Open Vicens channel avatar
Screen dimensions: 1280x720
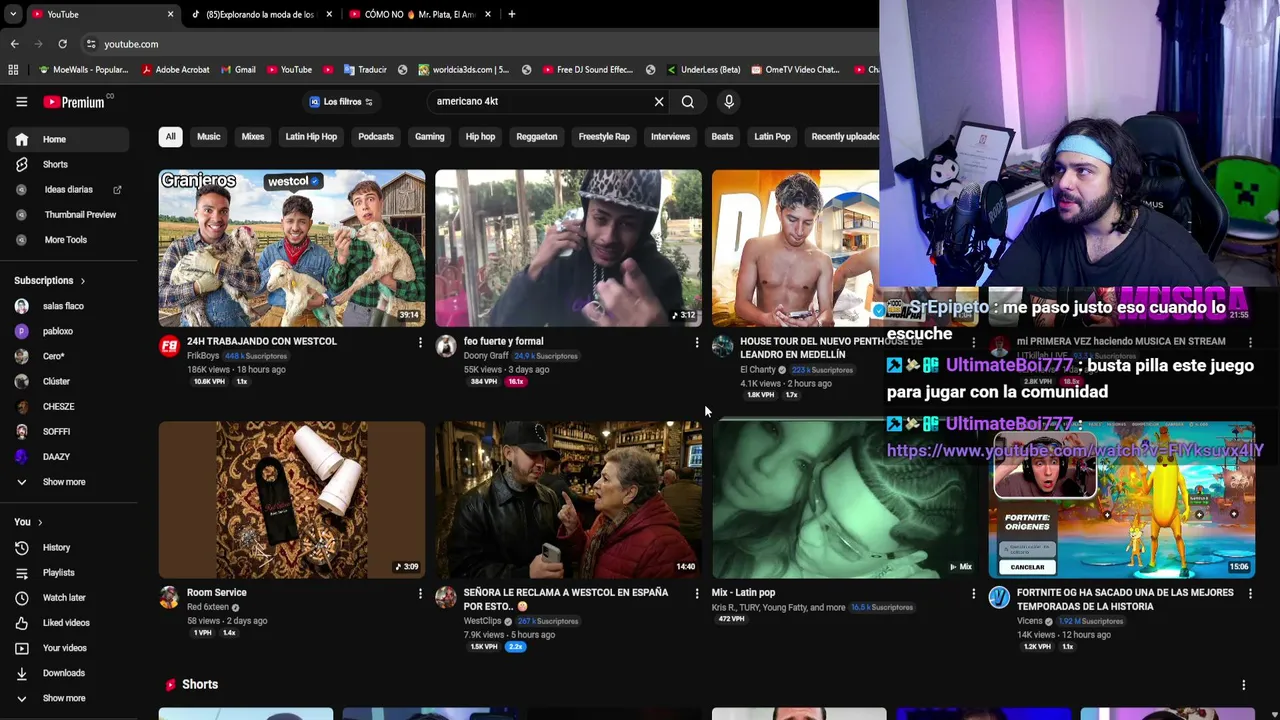[x=999, y=597]
